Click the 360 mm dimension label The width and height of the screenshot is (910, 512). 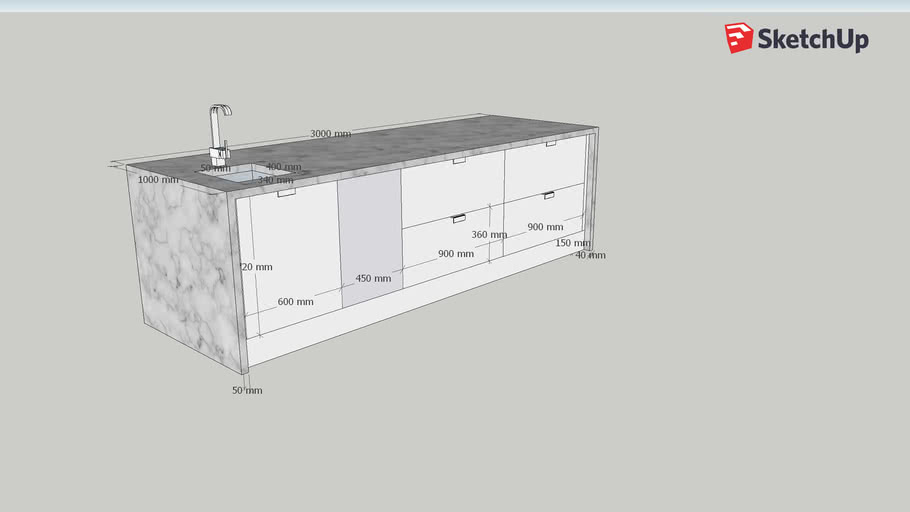pyautogui.click(x=489, y=235)
